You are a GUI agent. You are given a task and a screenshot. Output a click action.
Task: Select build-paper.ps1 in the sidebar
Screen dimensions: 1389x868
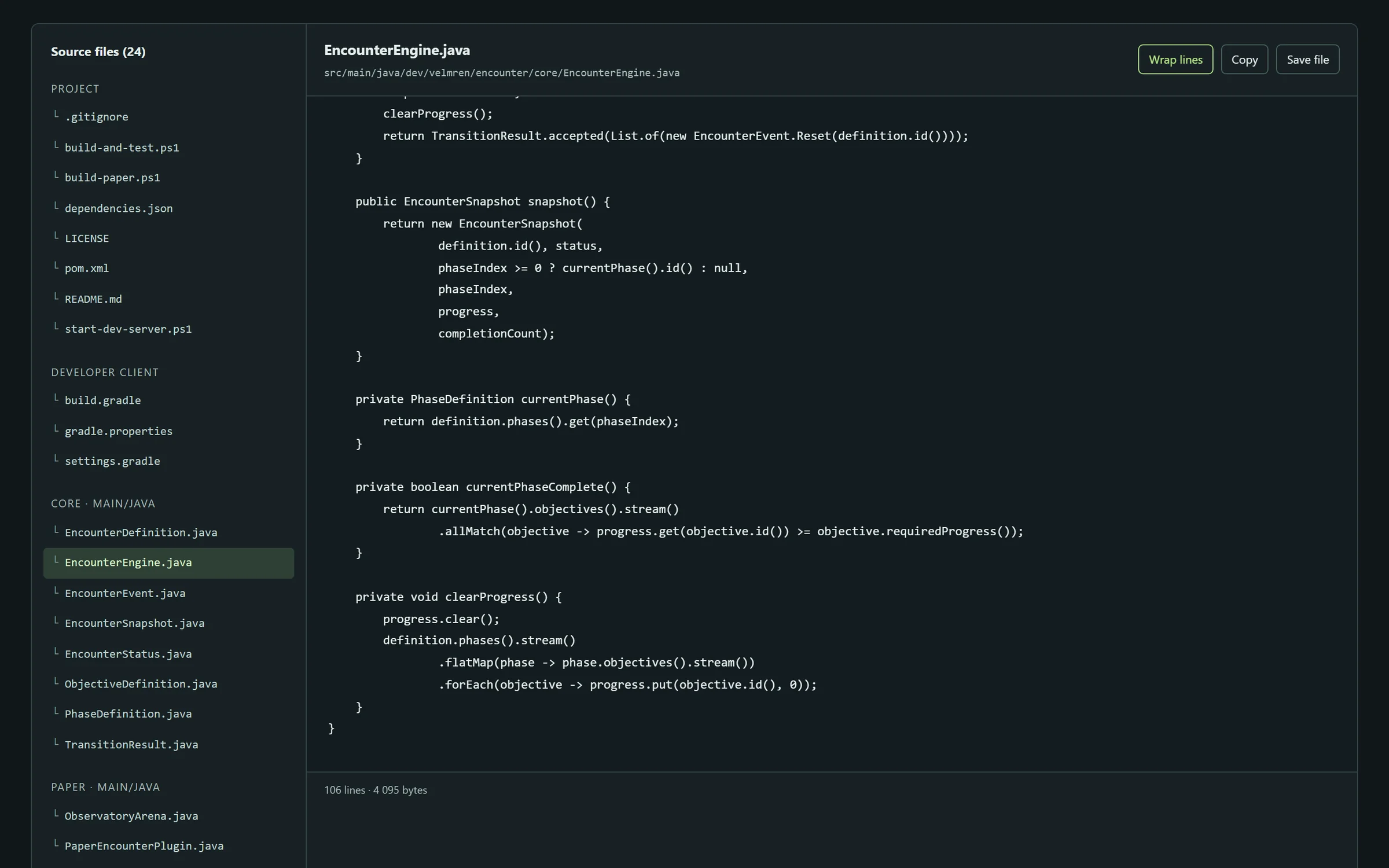coord(168,178)
